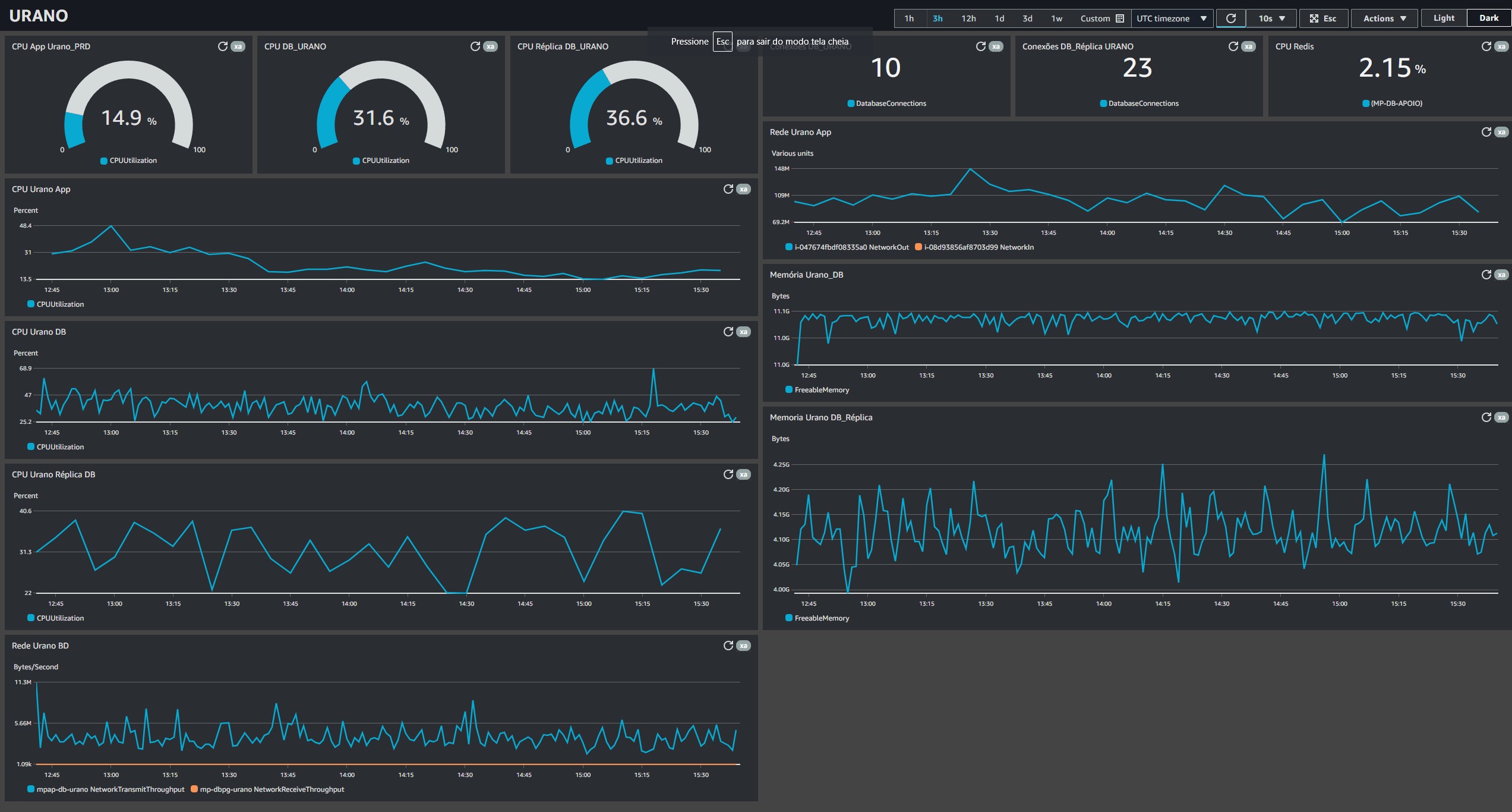Select the 3d time range
Screen dimensions: 1512x812
[1027, 18]
